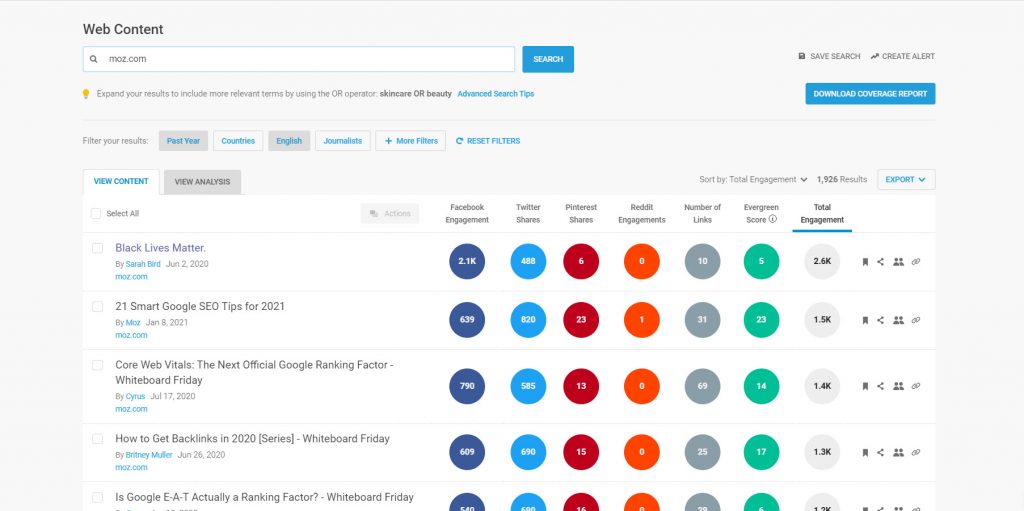Image resolution: width=1024 pixels, height=511 pixels.
Task: Share the 21 Smart Google SEO Tips article
Action: tap(880, 320)
